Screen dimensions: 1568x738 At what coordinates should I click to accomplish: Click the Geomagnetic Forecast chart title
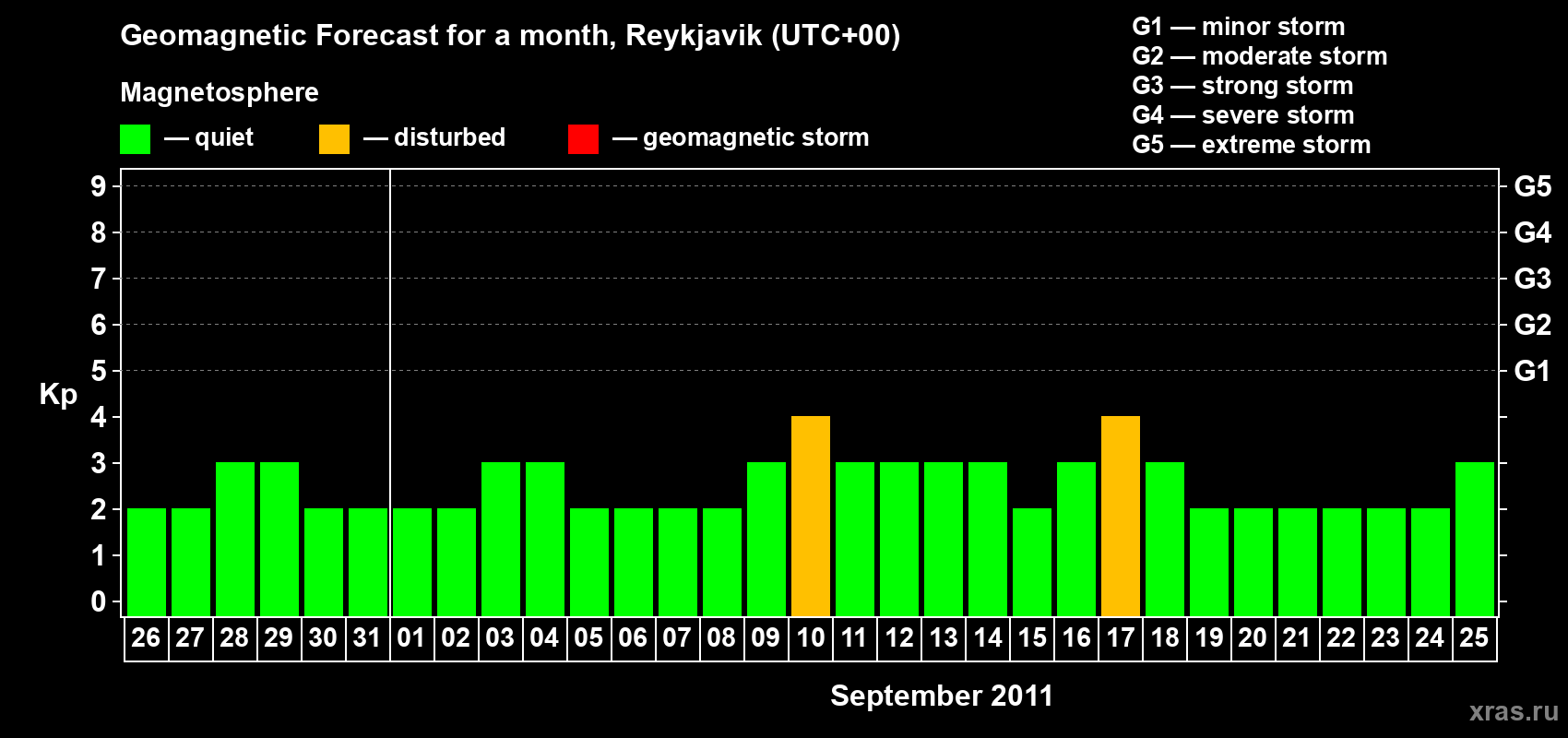[x=510, y=36]
